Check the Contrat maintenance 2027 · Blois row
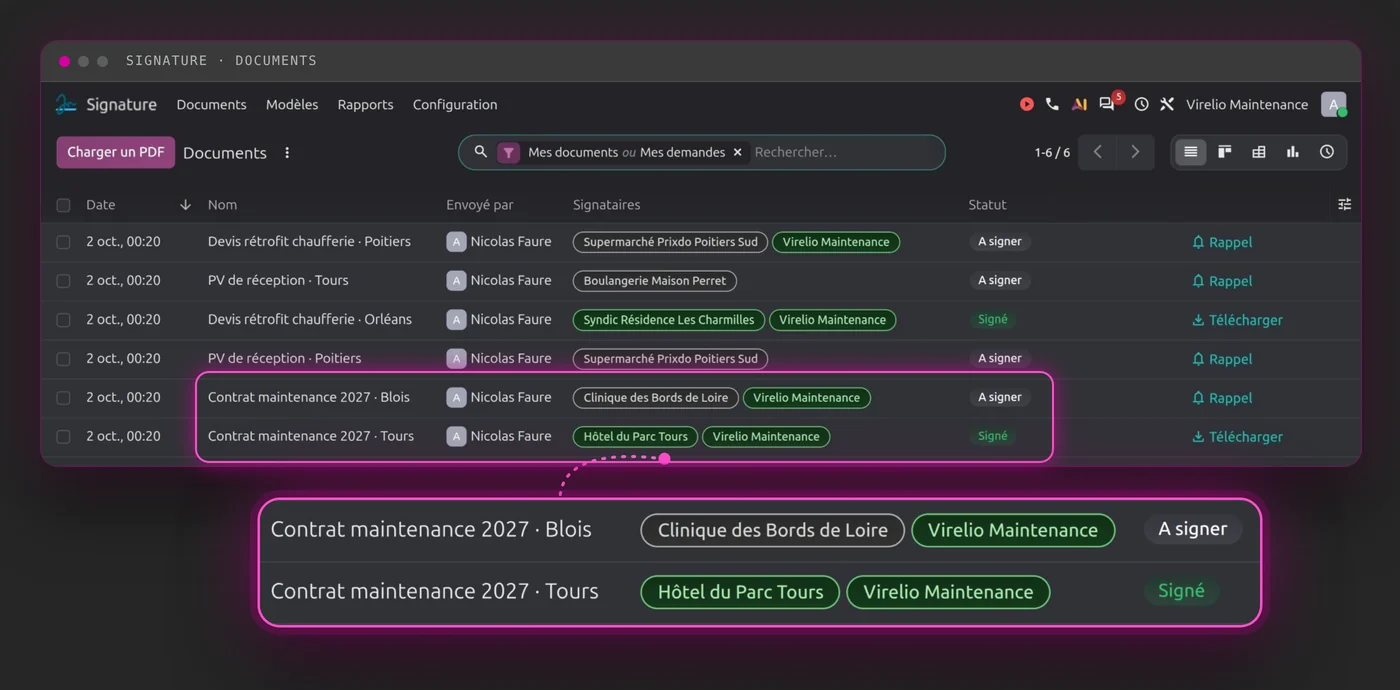The height and width of the screenshot is (690, 1400). 63,398
